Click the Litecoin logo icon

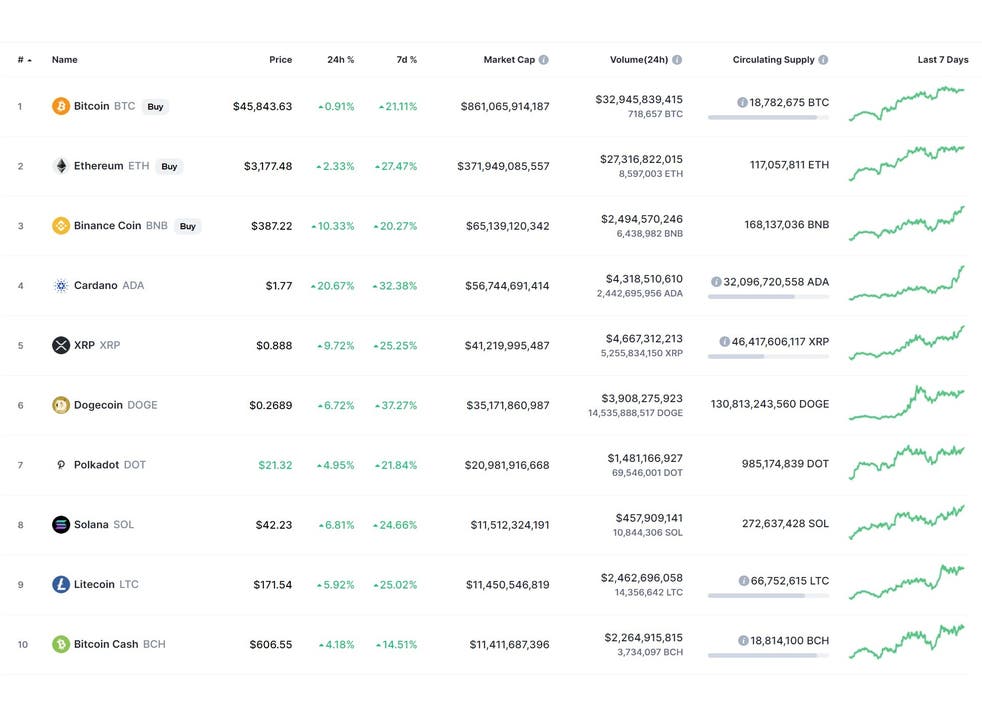(x=61, y=584)
